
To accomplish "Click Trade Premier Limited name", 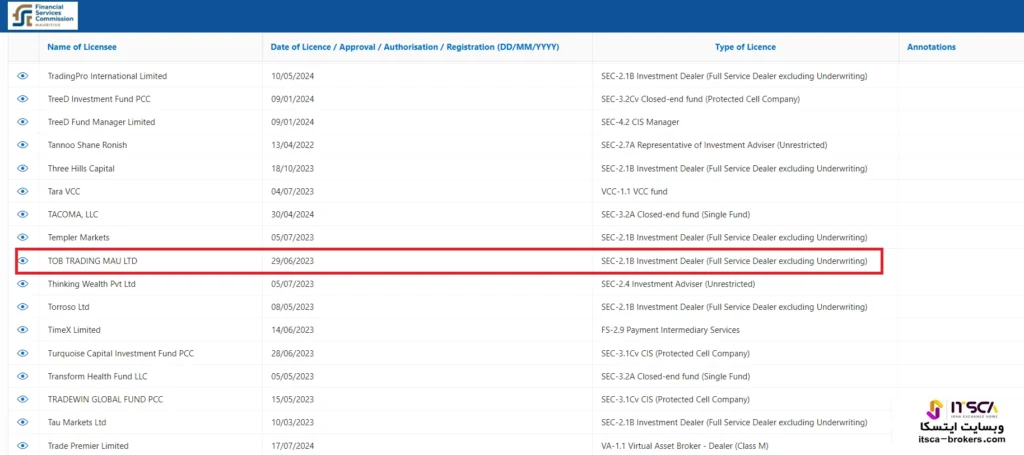I will tap(88, 446).
